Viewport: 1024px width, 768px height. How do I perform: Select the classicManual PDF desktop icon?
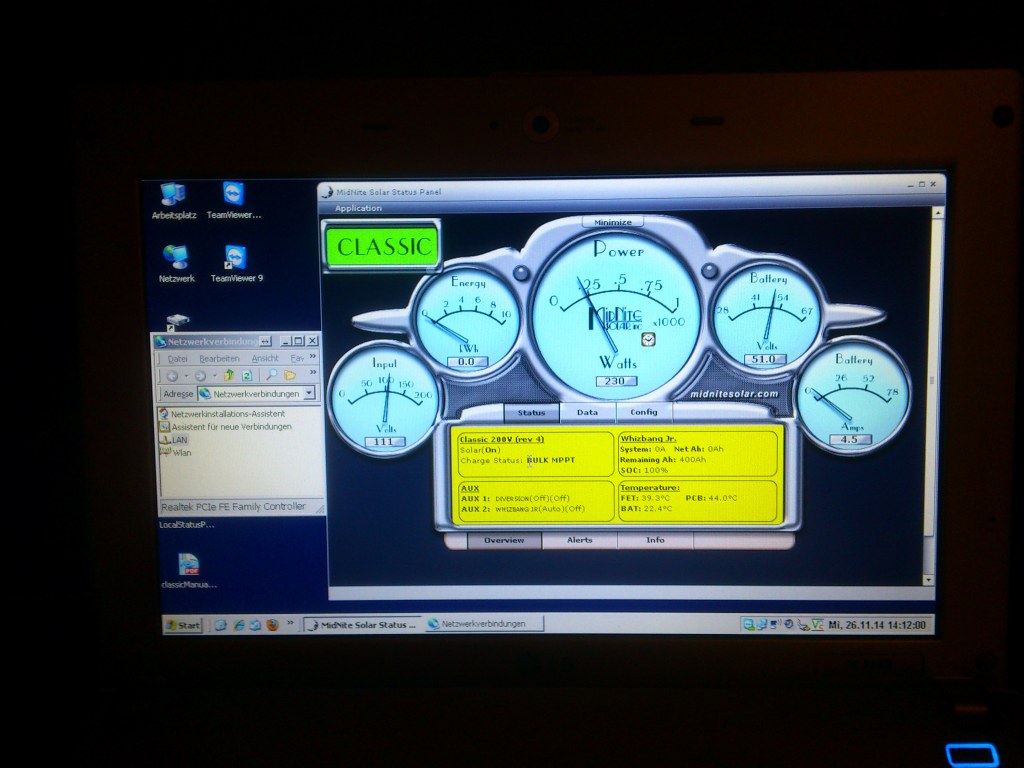[189, 571]
